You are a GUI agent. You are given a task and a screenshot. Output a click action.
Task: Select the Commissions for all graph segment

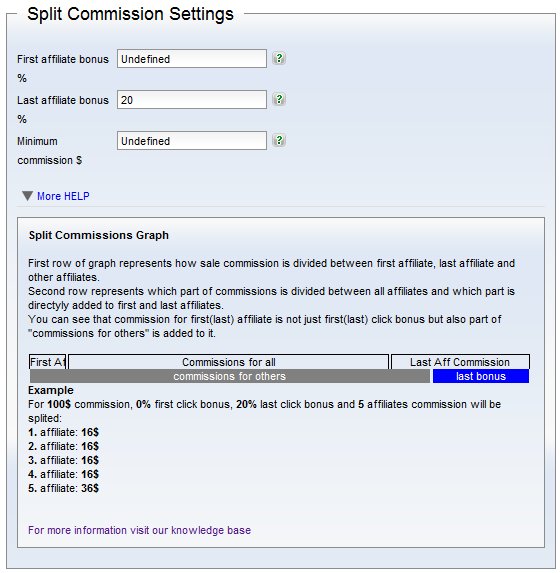[x=228, y=362]
